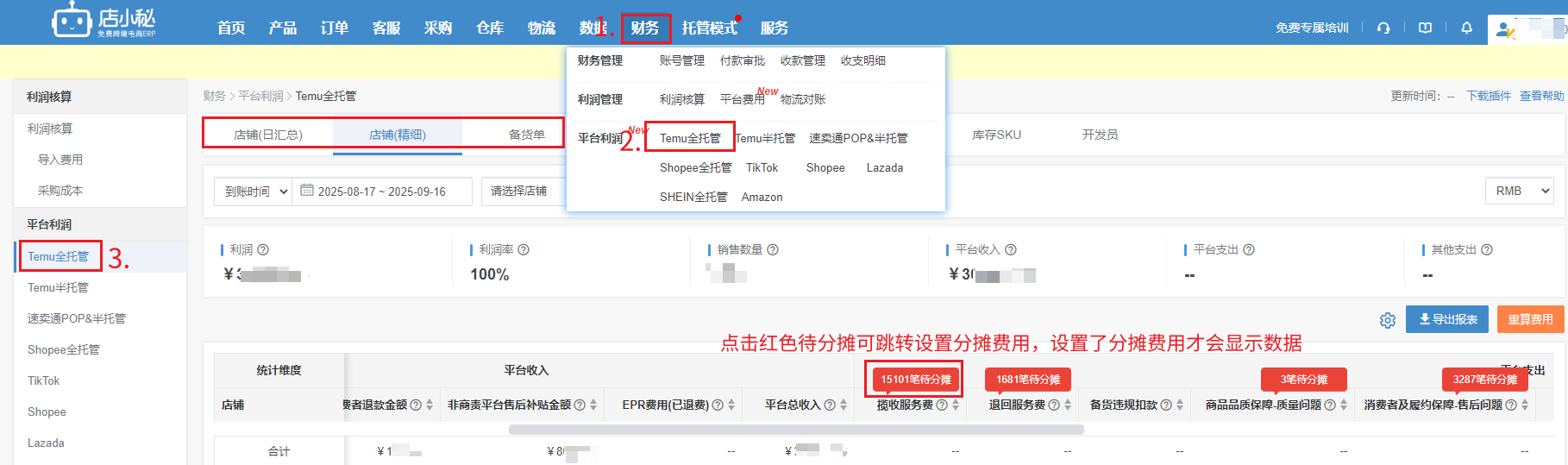
Task: Show the 销售数量 help tooltip icon
Action: click(x=773, y=249)
